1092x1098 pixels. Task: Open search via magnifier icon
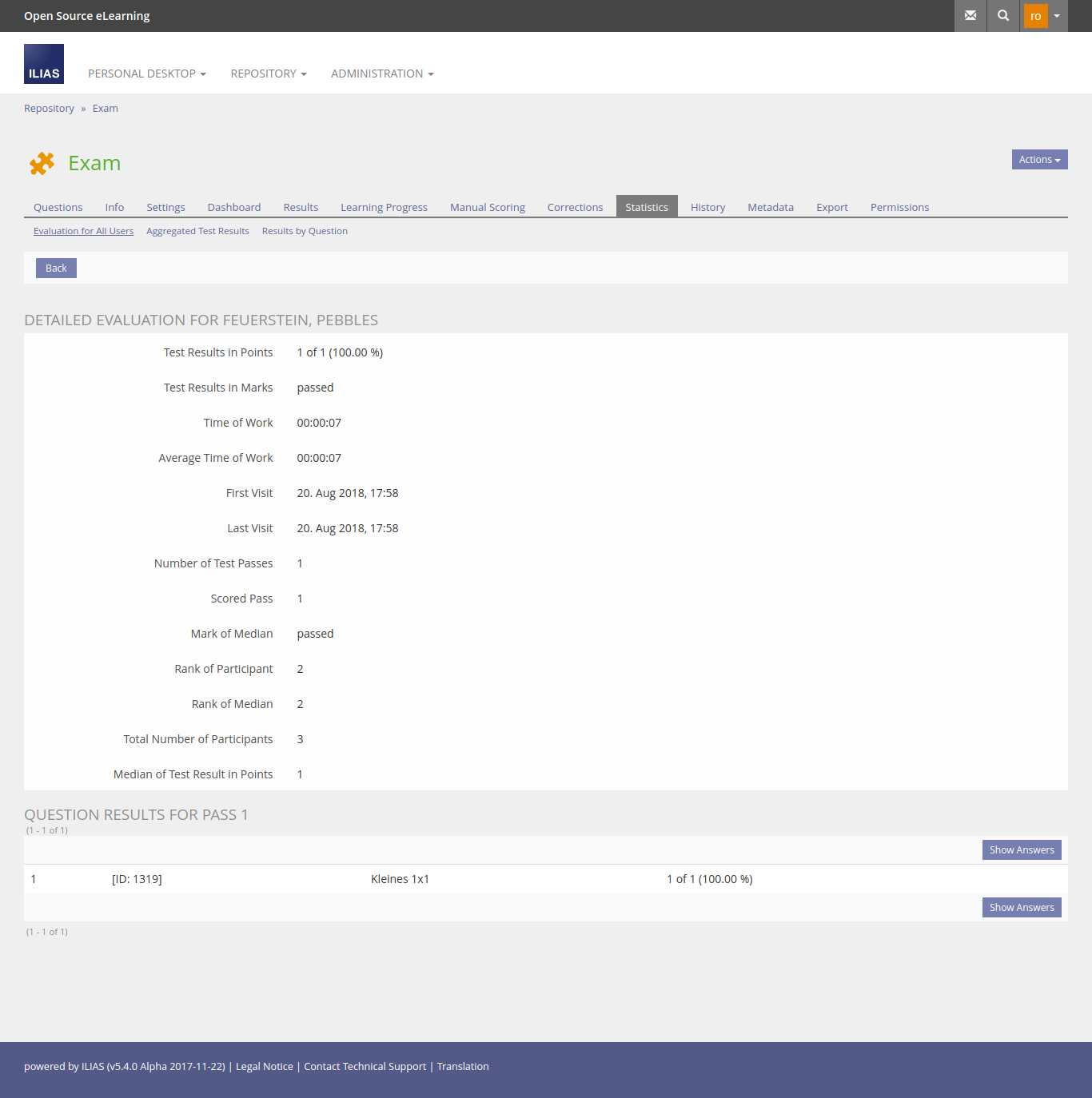[1003, 16]
